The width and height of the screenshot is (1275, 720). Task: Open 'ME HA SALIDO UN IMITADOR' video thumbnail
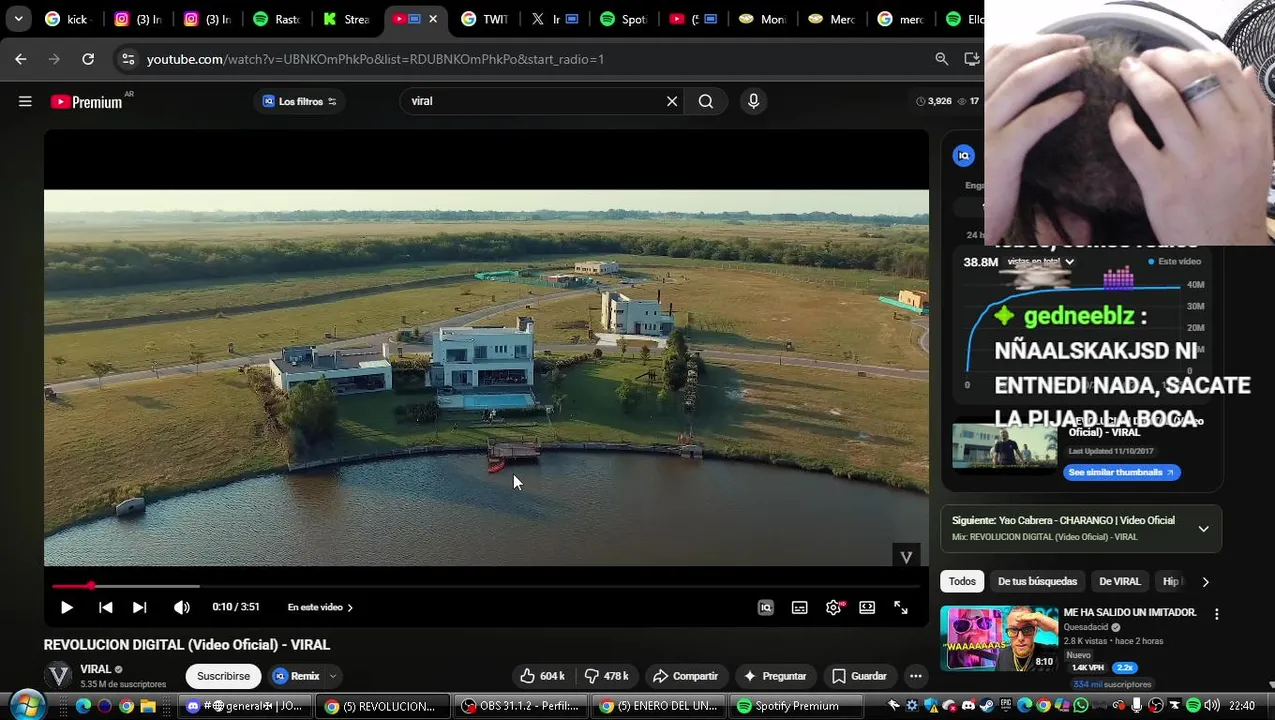point(999,638)
